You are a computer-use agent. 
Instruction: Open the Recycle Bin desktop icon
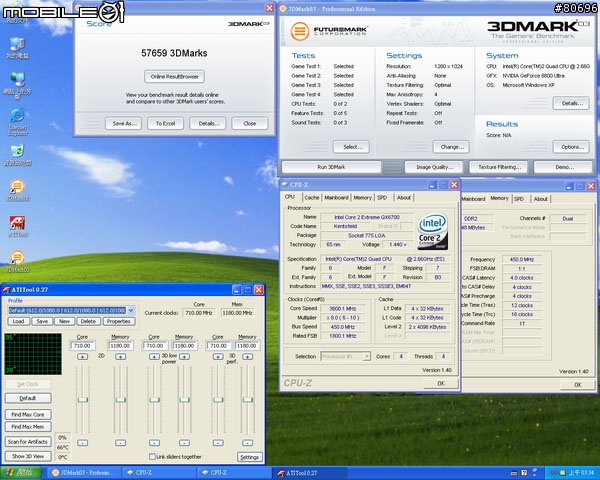pyautogui.click(x=17, y=155)
